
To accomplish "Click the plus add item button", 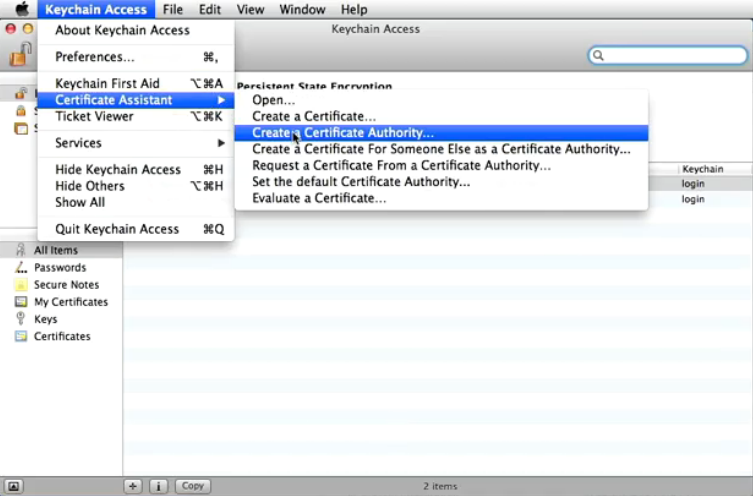I will pyautogui.click(x=133, y=486).
